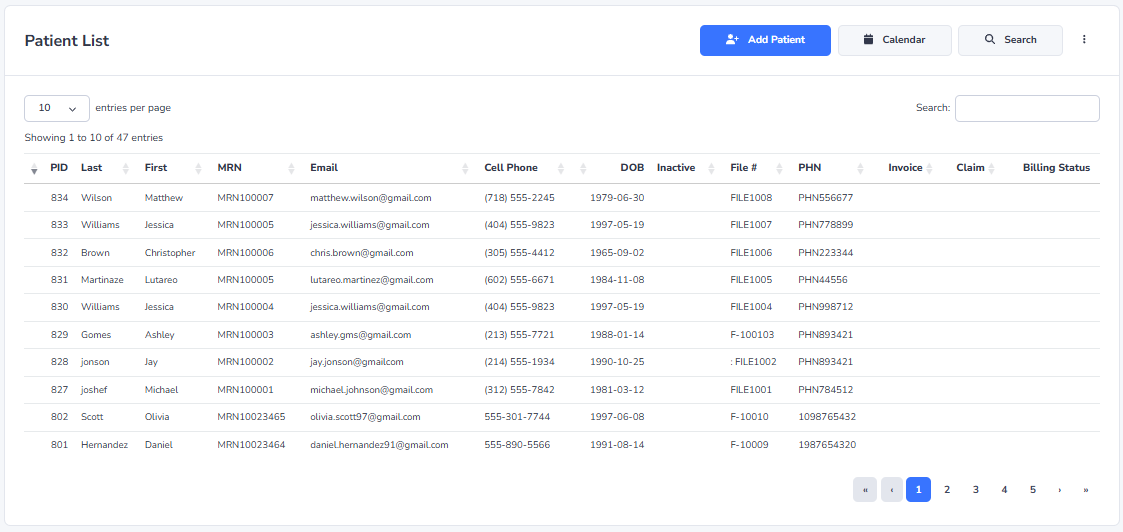Sort by the DOB column header
1123x532 pixels.
pos(631,168)
